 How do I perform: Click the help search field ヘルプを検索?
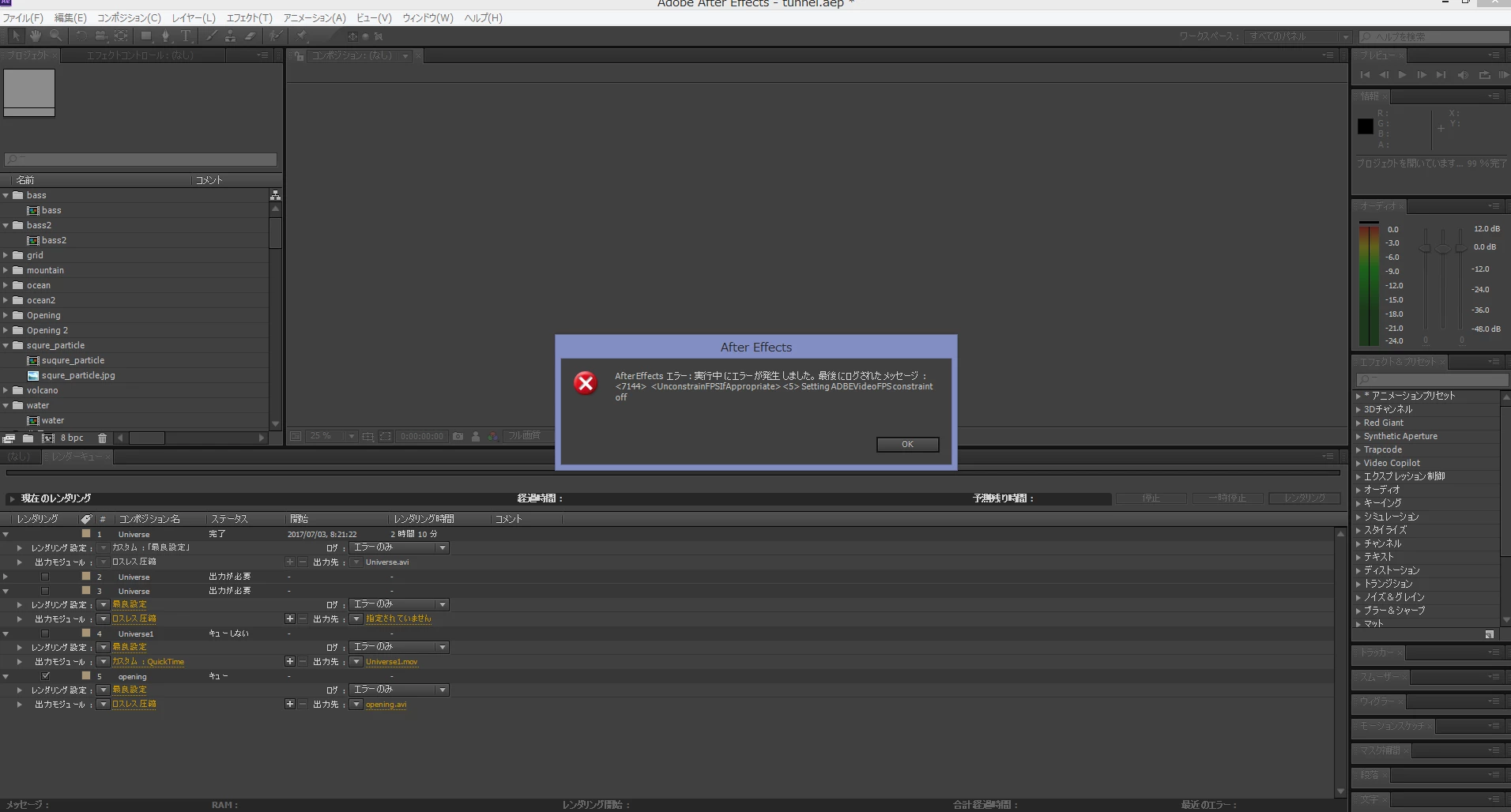click(x=1434, y=37)
